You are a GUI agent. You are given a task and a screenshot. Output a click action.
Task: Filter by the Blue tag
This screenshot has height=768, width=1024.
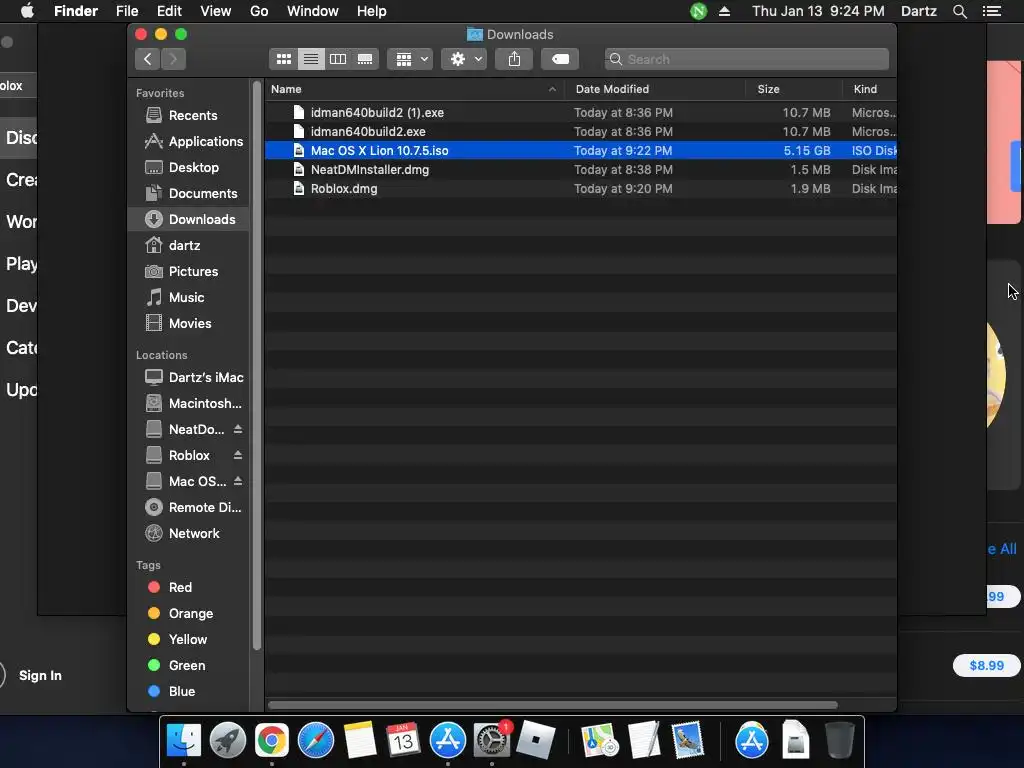[189, 692]
